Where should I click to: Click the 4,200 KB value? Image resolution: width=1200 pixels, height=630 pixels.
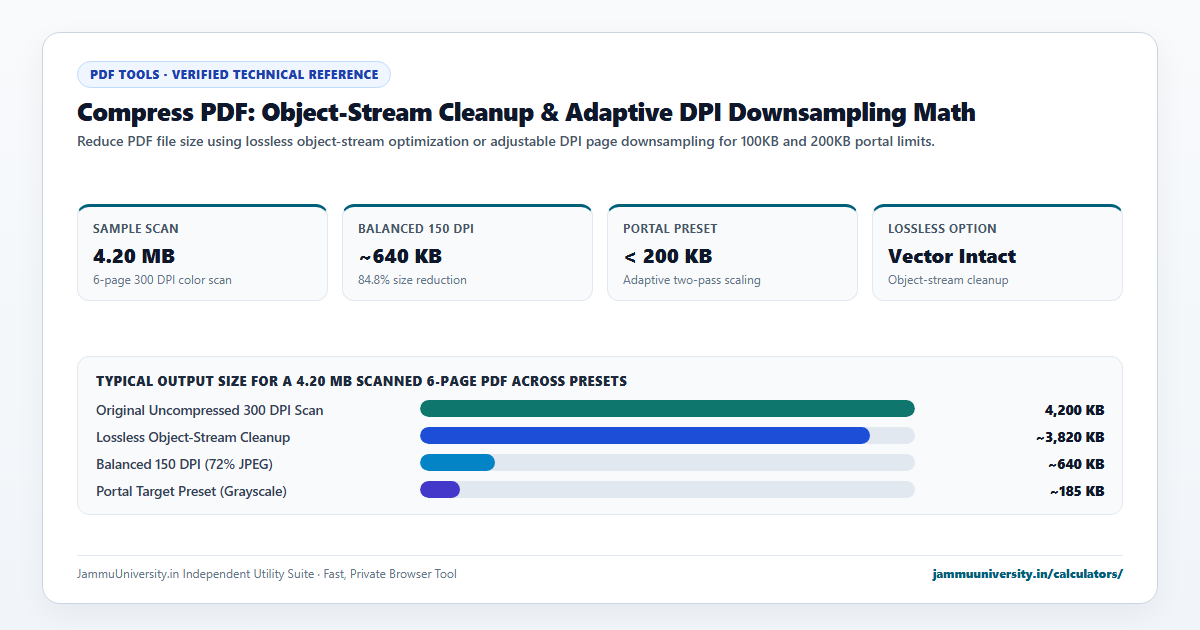(1074, 410)
